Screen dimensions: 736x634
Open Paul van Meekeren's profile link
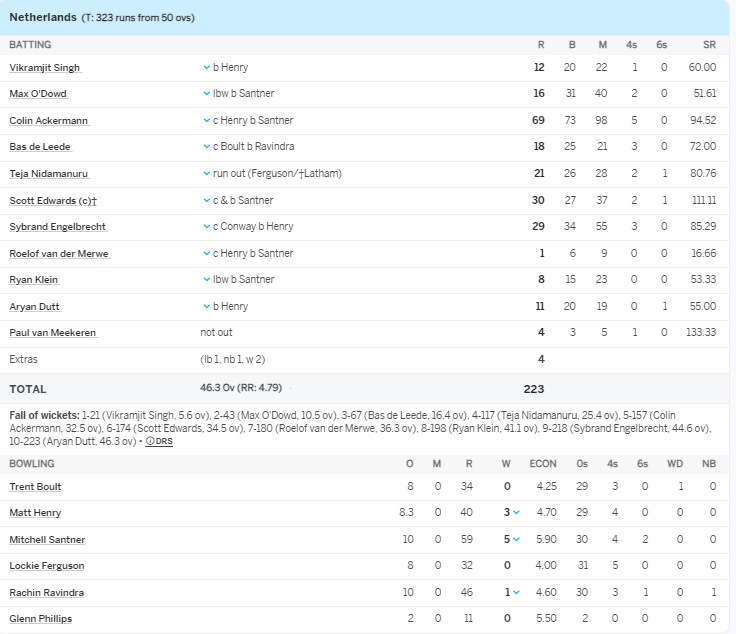click(x=52, y=333)
